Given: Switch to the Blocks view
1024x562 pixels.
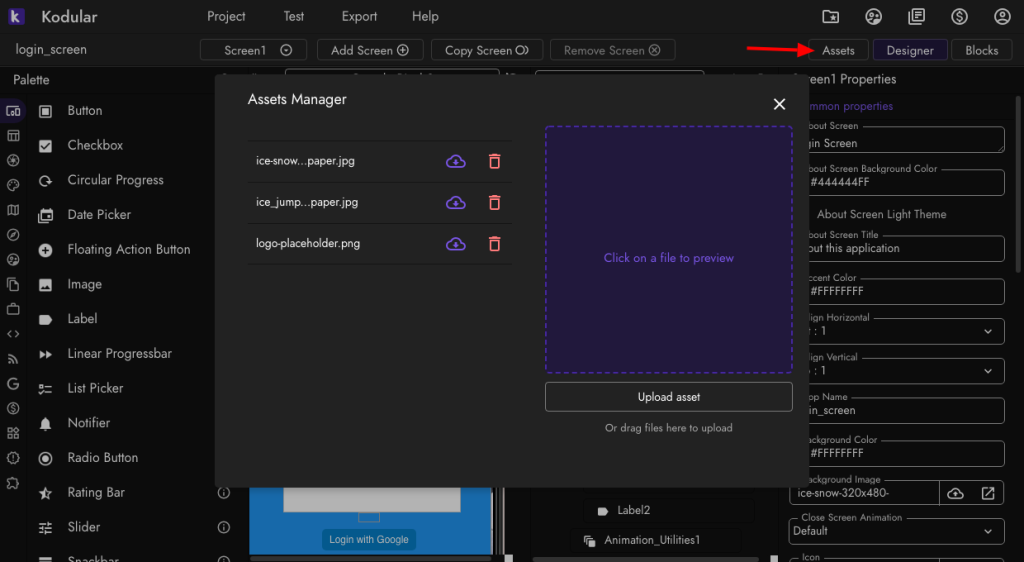Looking at the screenshot, I should (981, 50).
